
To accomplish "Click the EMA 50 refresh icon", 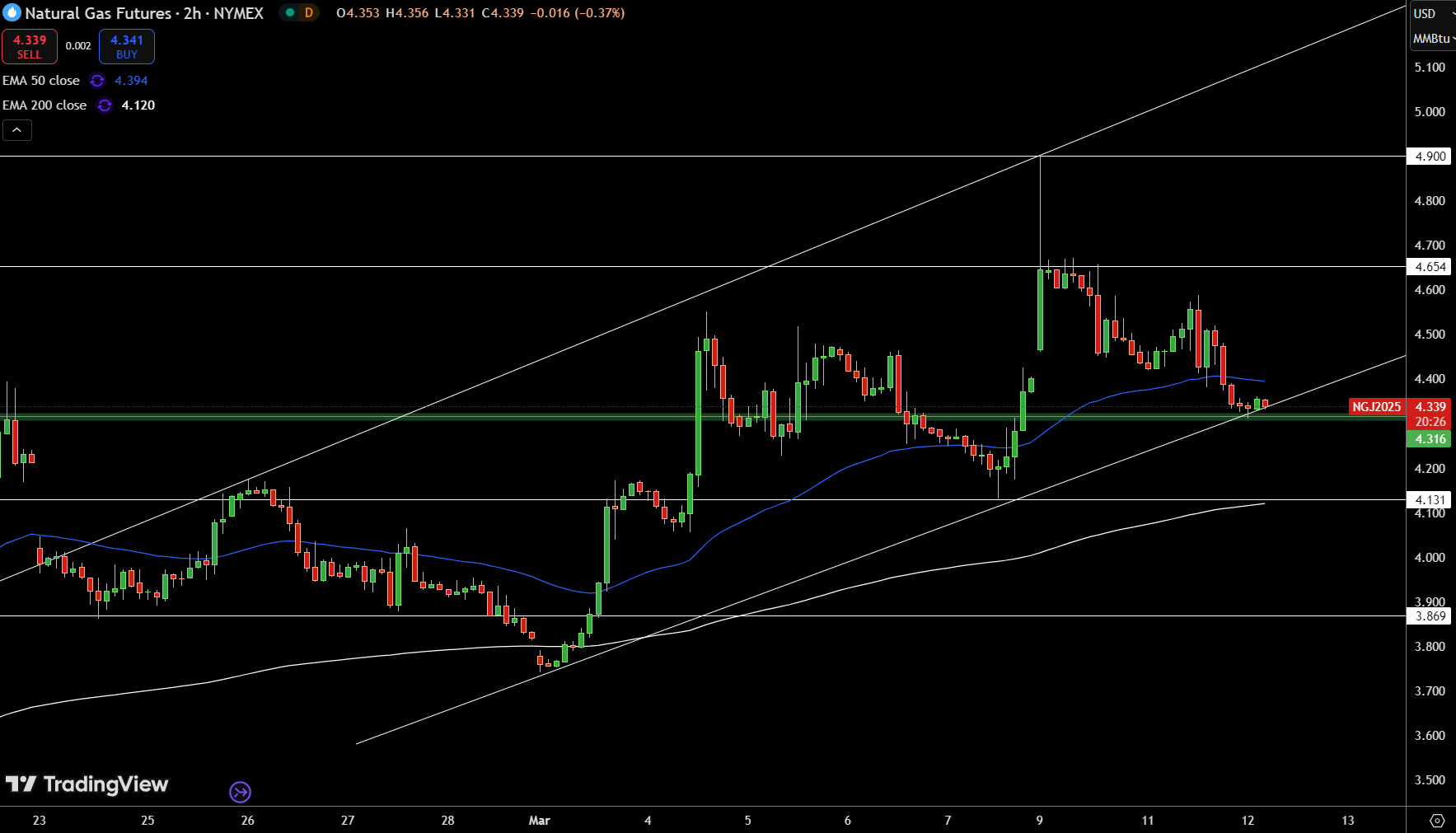I will pyautogui.click(x=97, y=81).
